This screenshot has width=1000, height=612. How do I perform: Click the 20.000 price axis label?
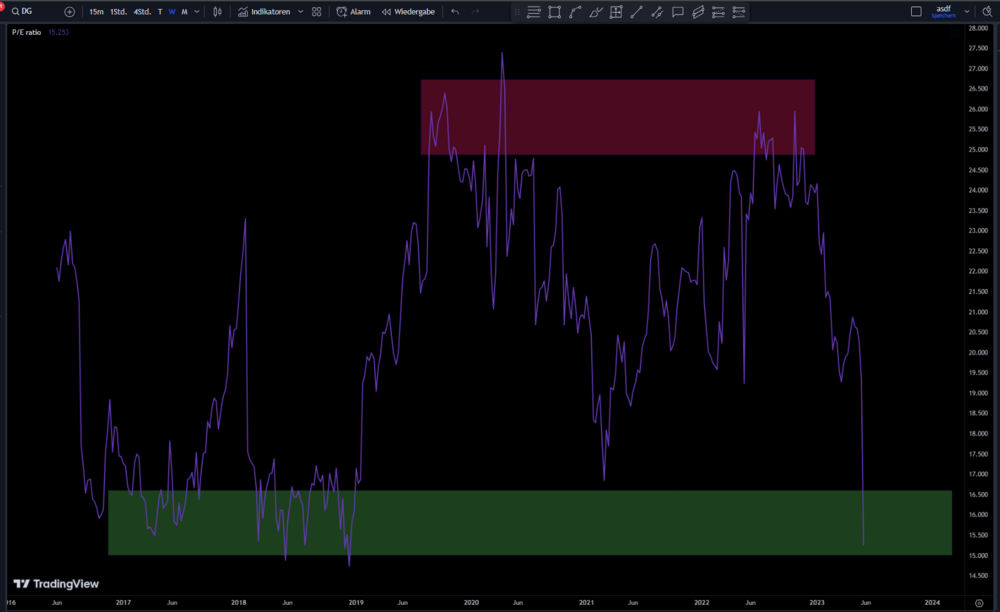point(978,352)
